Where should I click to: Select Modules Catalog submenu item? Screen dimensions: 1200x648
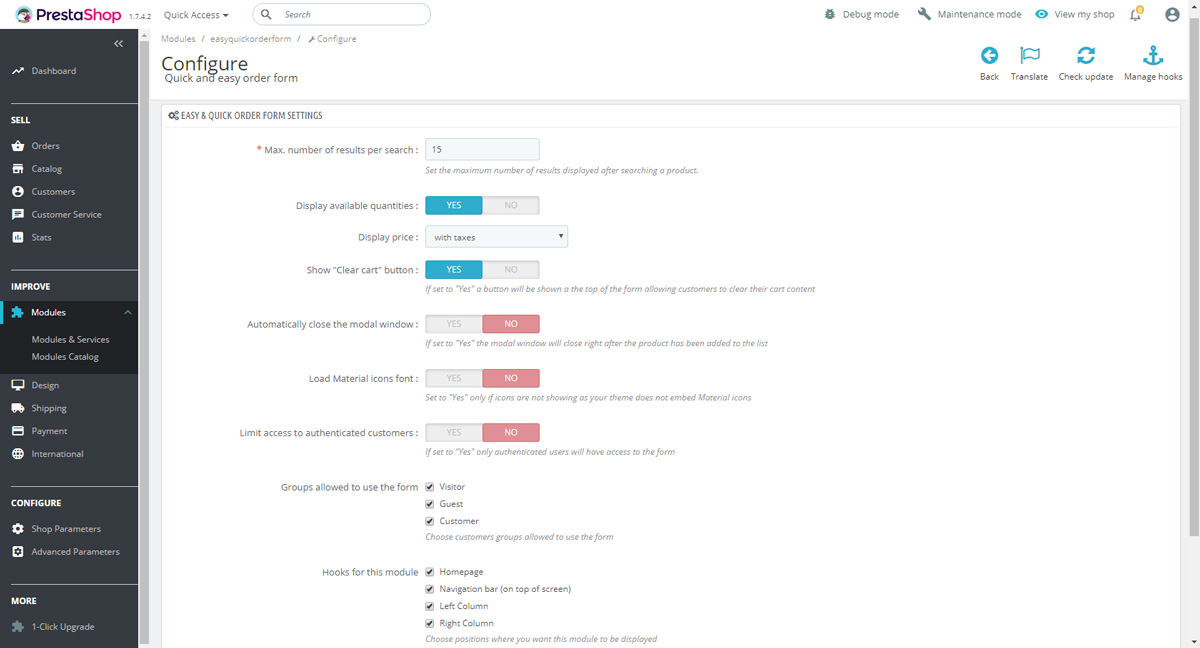[x=65, y=357]
